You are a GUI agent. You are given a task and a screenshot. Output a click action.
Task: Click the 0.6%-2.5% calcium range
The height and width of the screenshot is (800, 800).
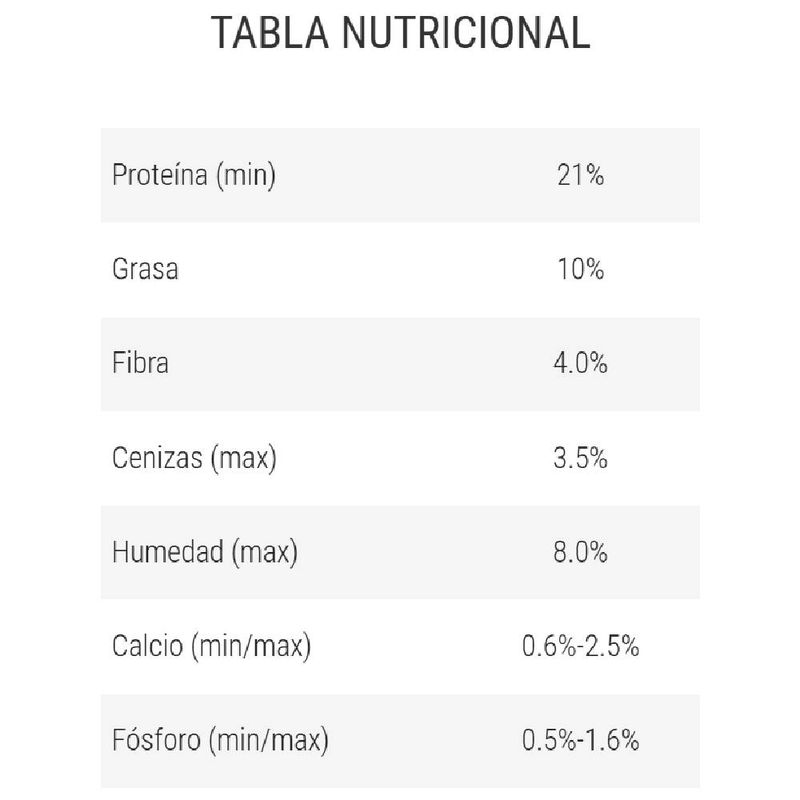(x=580, y=646)
